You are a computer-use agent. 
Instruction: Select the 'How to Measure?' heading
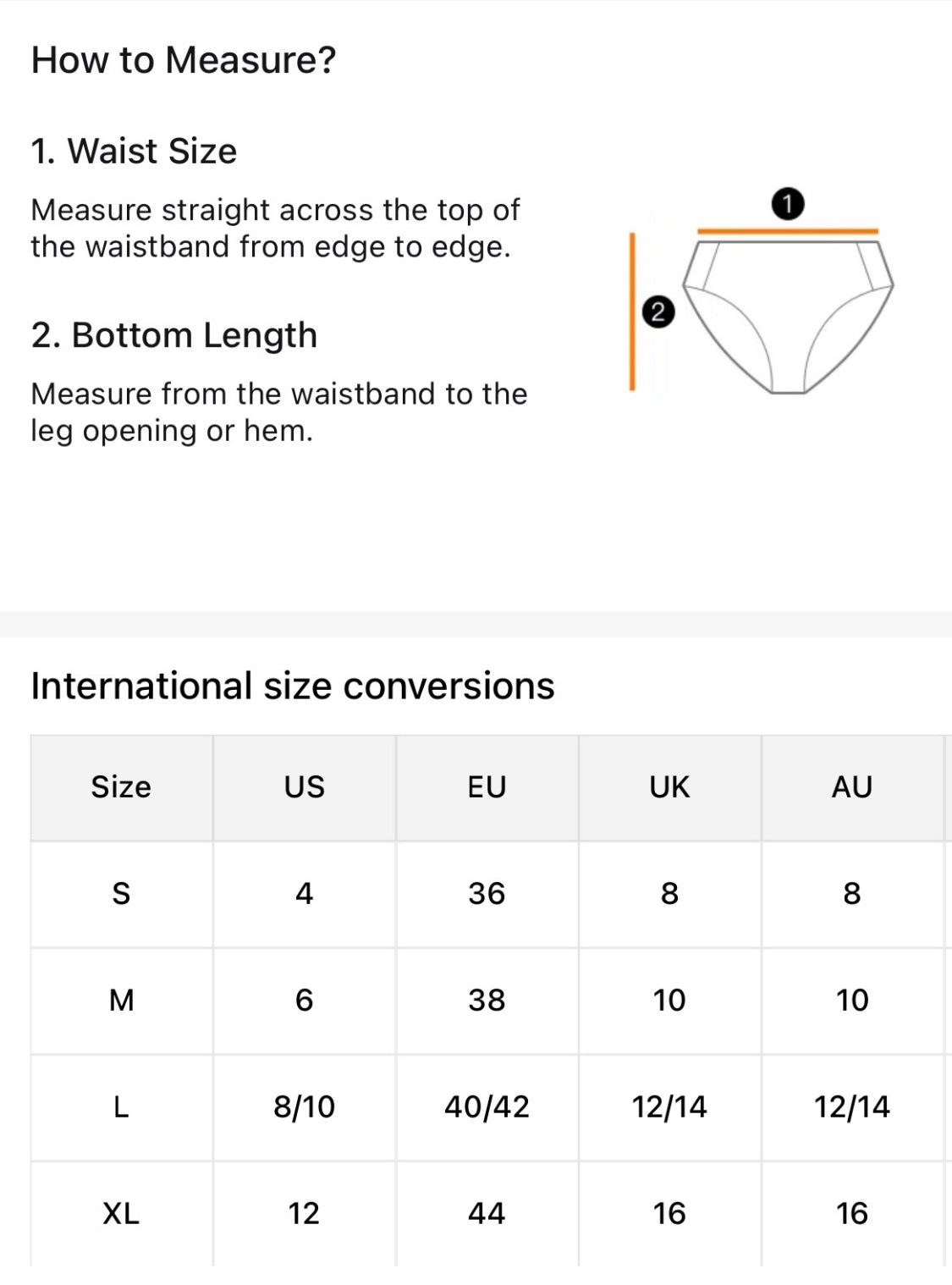click(x=184, y=60)
